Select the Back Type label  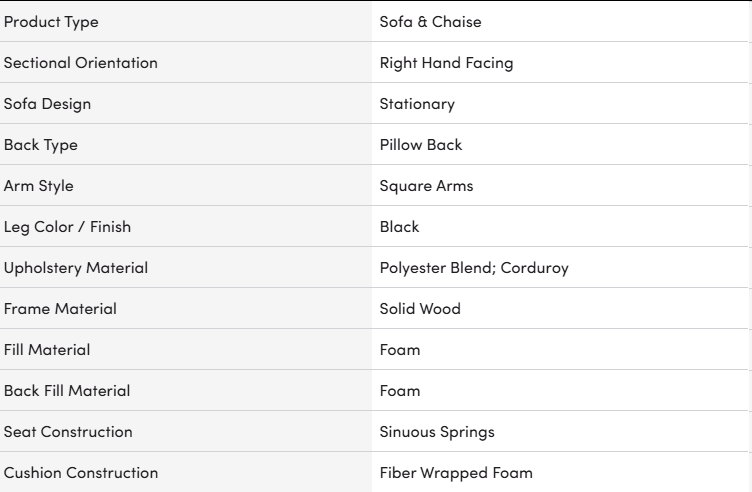[41, 145]
